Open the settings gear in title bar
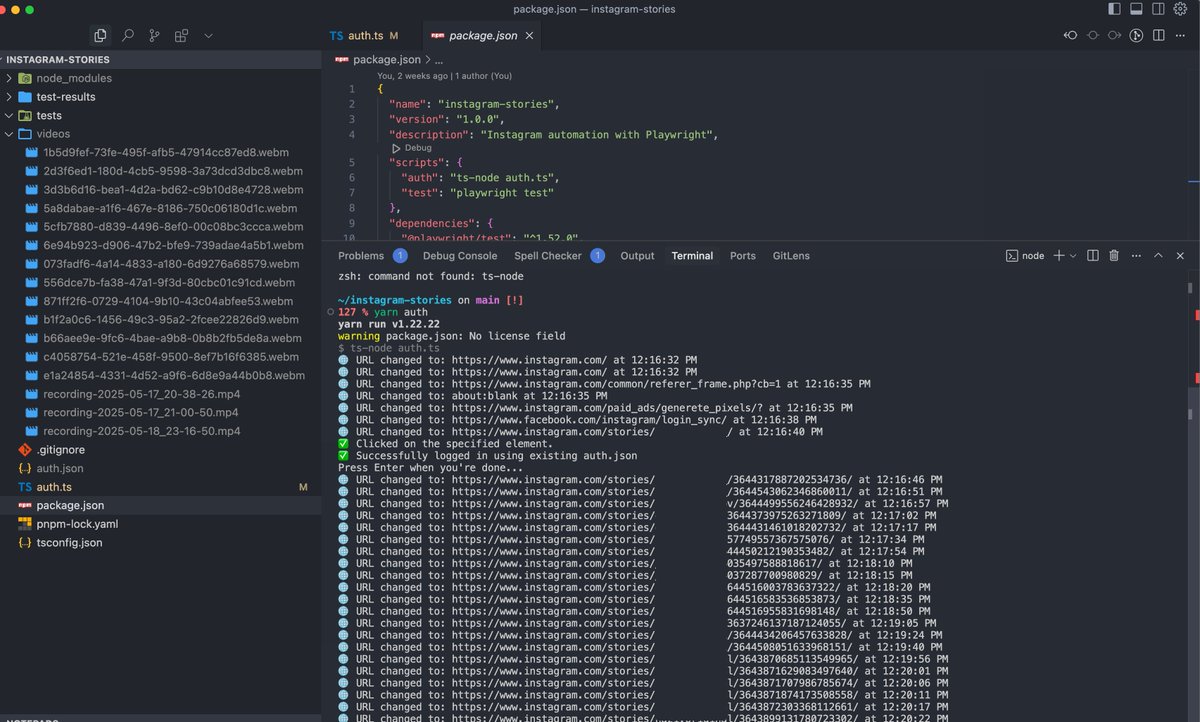 (x=1181, y=9)
